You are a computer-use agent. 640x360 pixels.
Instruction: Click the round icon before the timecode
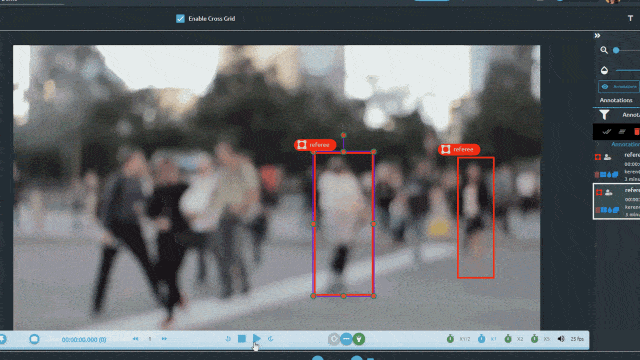[34, 339]
